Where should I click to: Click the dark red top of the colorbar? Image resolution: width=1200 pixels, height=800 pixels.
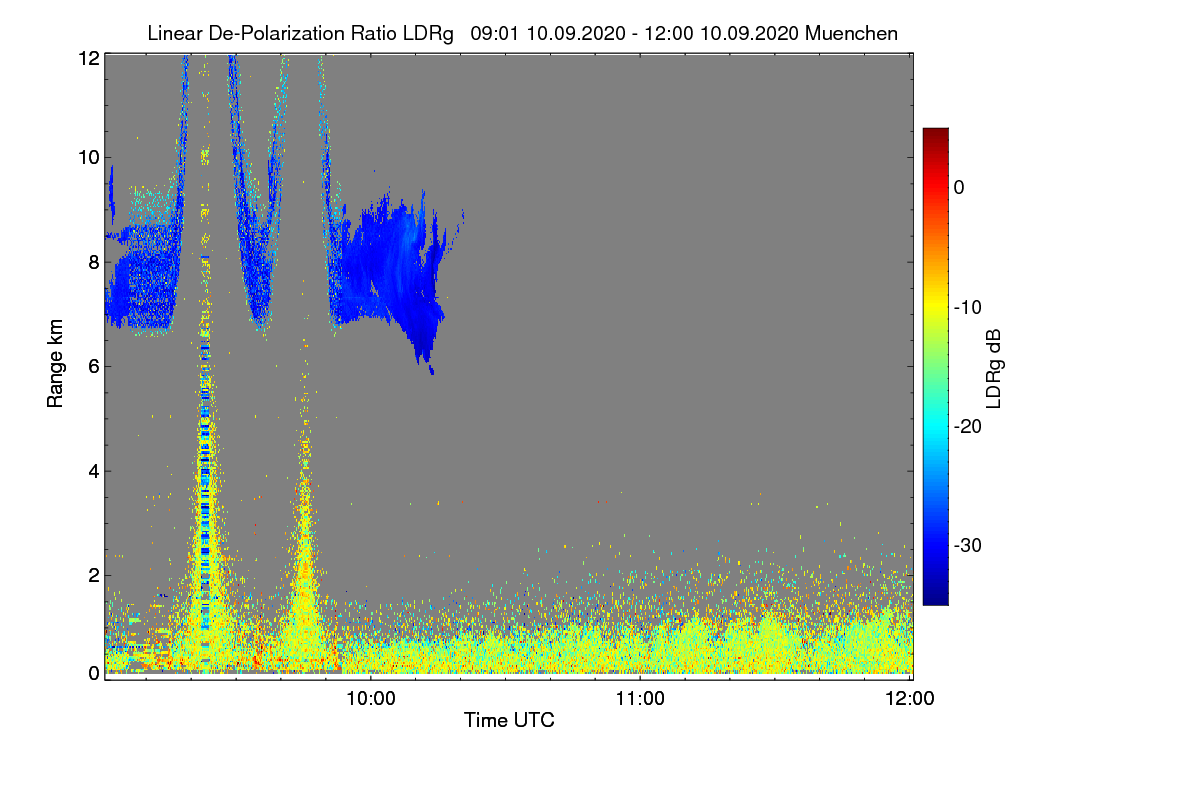click(935, 135)
